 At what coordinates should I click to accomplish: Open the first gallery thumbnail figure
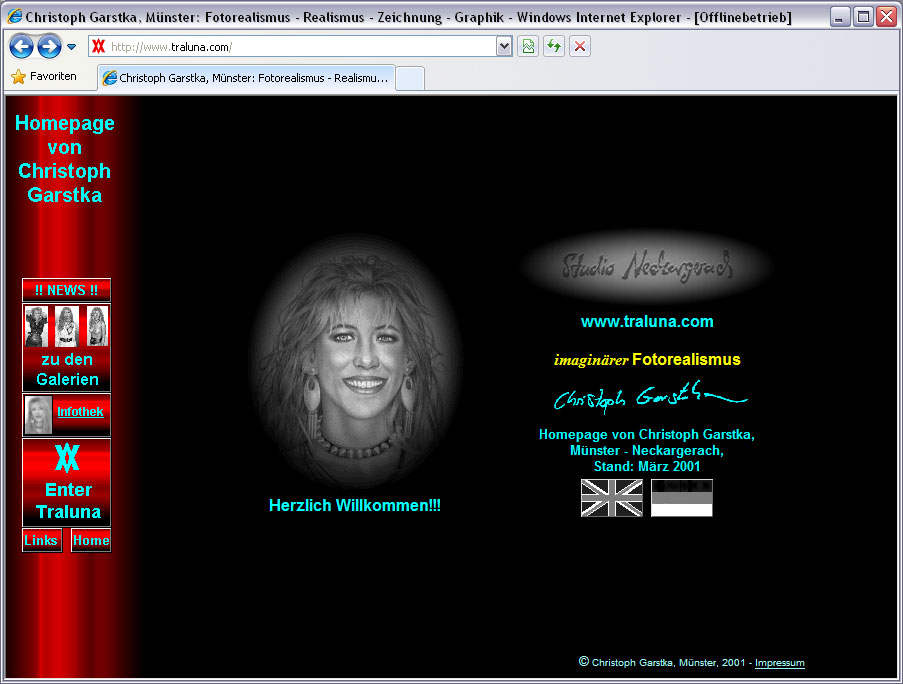coord(36,326)
